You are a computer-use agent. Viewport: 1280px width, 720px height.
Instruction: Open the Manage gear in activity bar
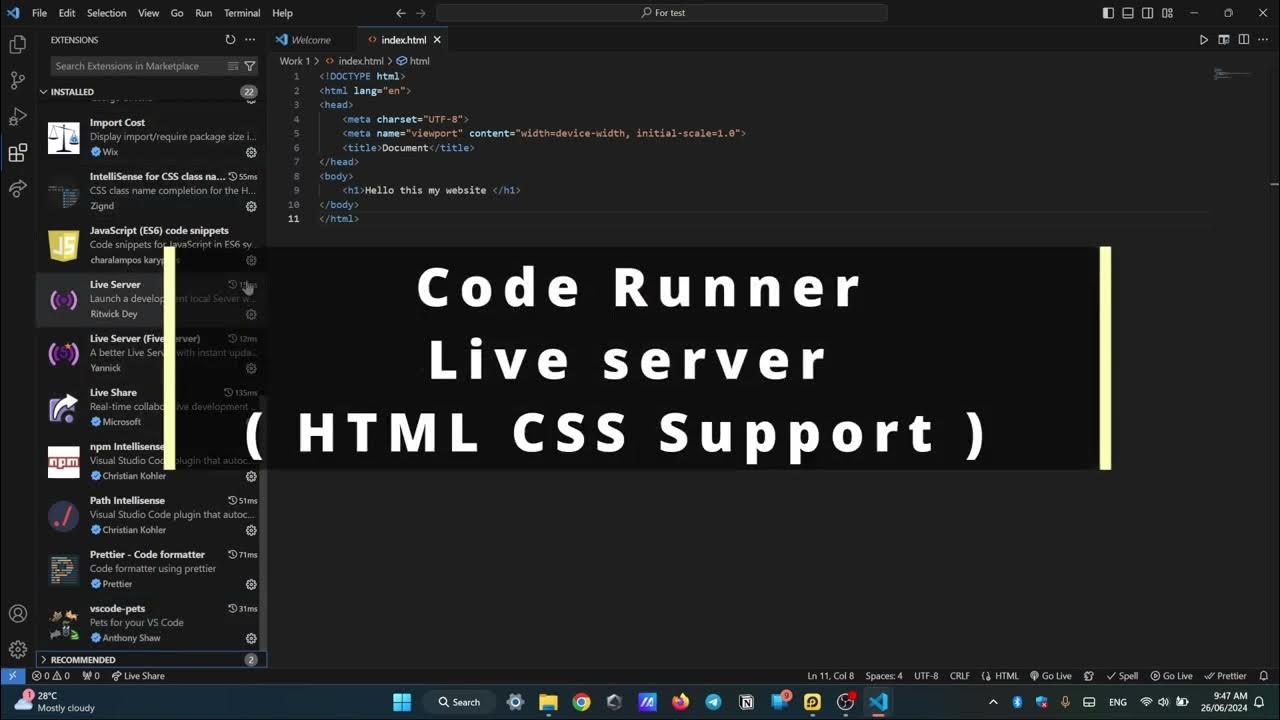pos(17,650)
